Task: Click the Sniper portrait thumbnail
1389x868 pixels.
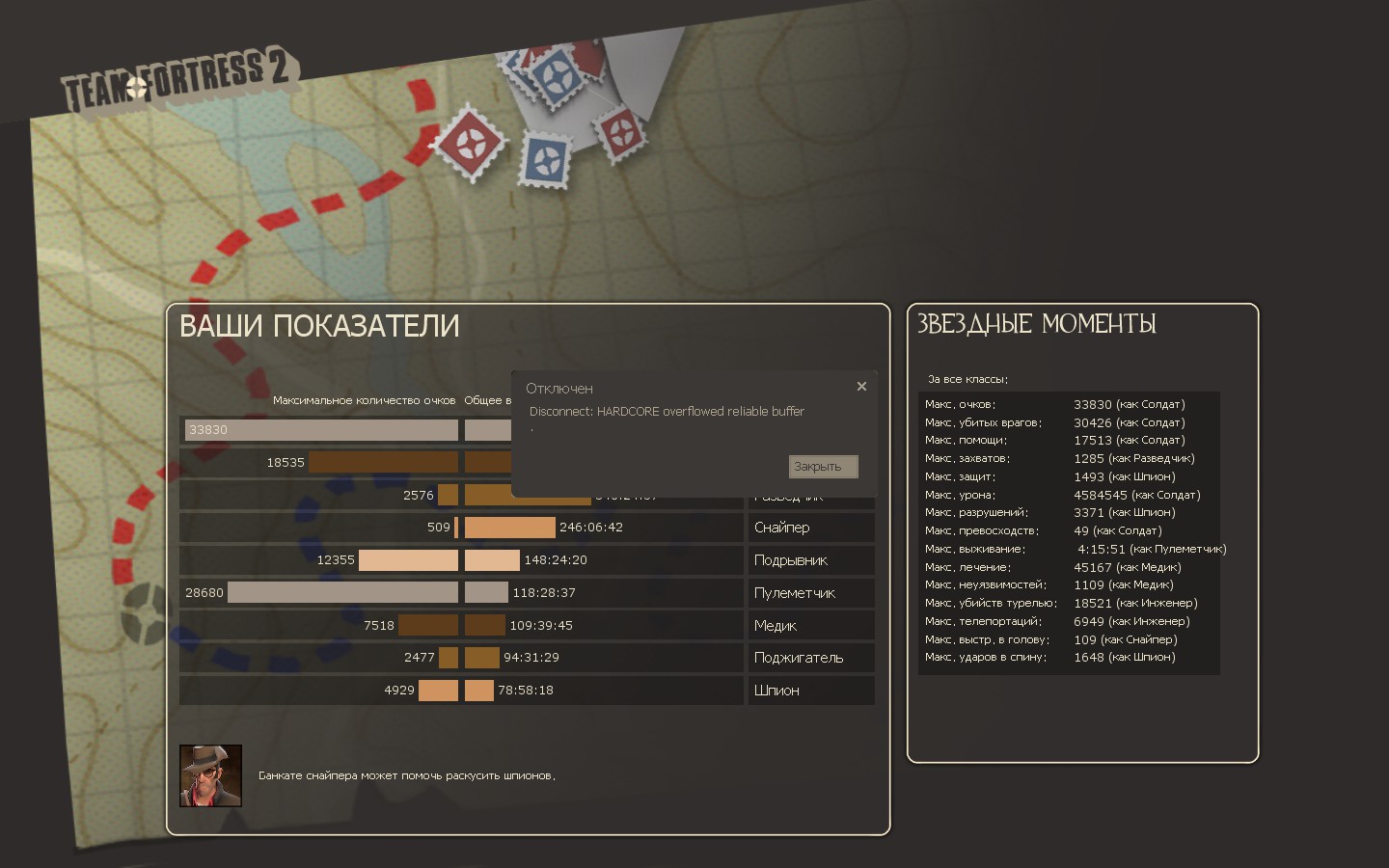Action: click(x=210, y=775)
